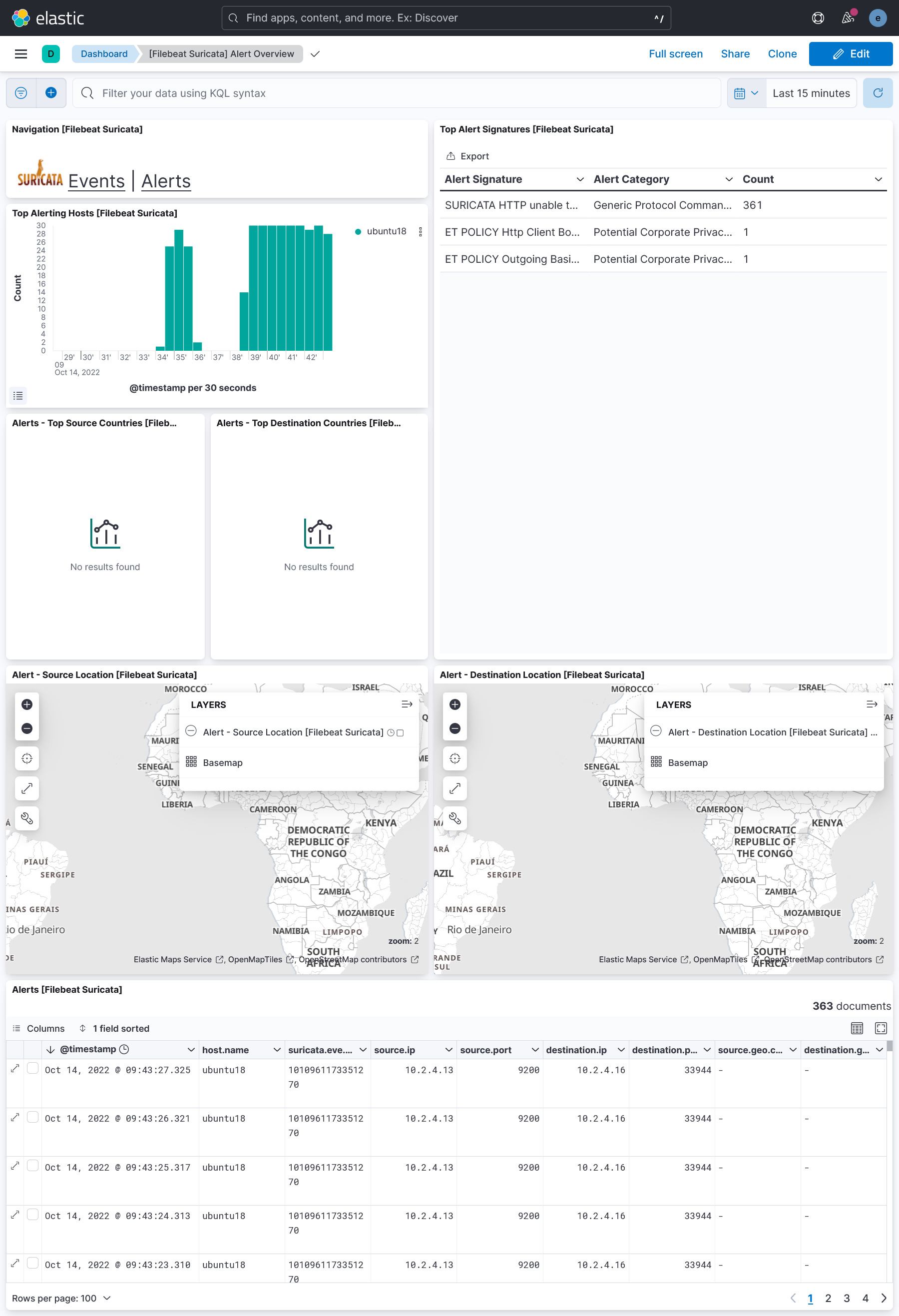Clone this dashboard
This screenshot has width=899, height=1316.
(x=782, y=54)
